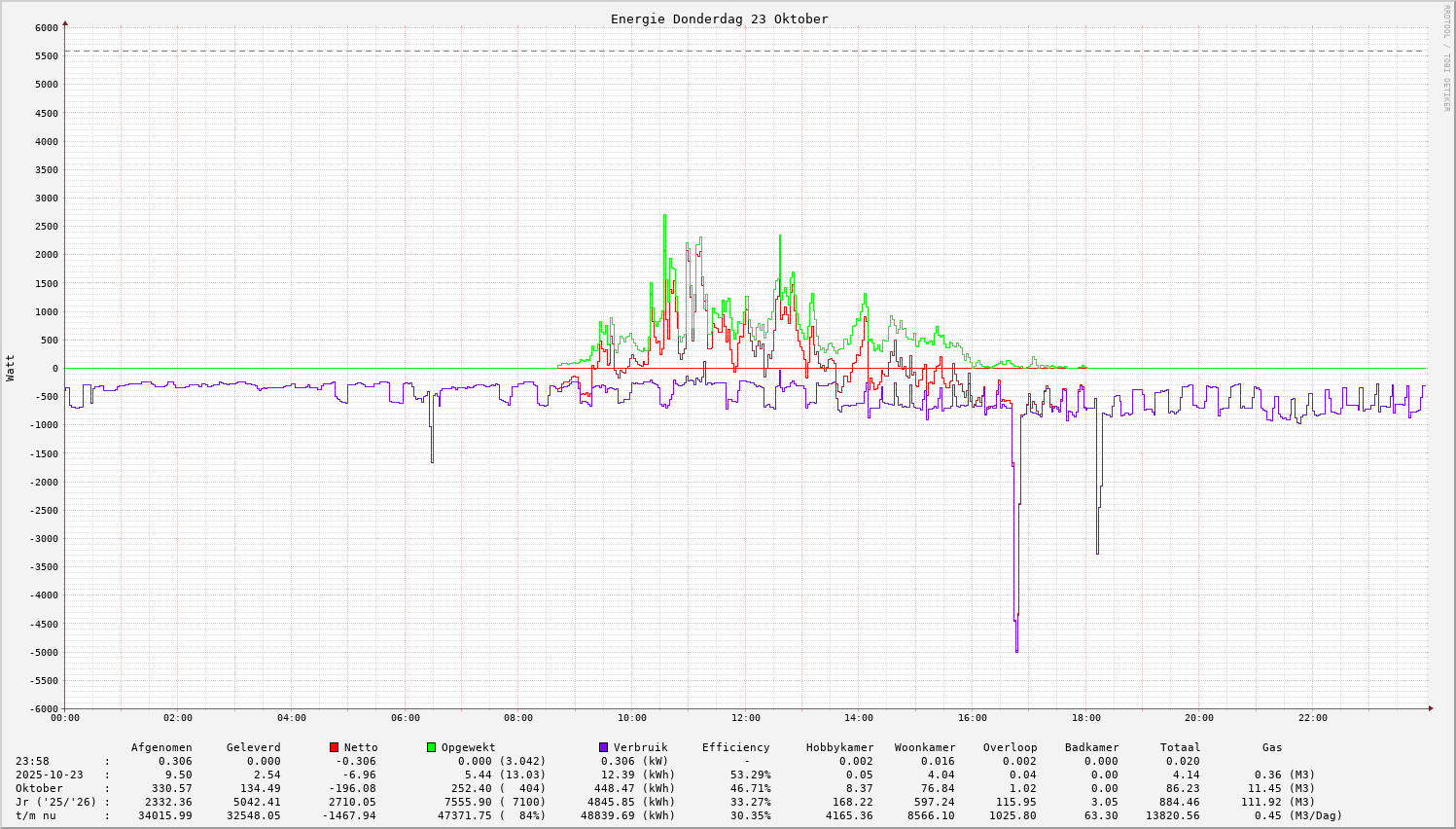Select the 22:00 time axis label

click(1312, 718)
